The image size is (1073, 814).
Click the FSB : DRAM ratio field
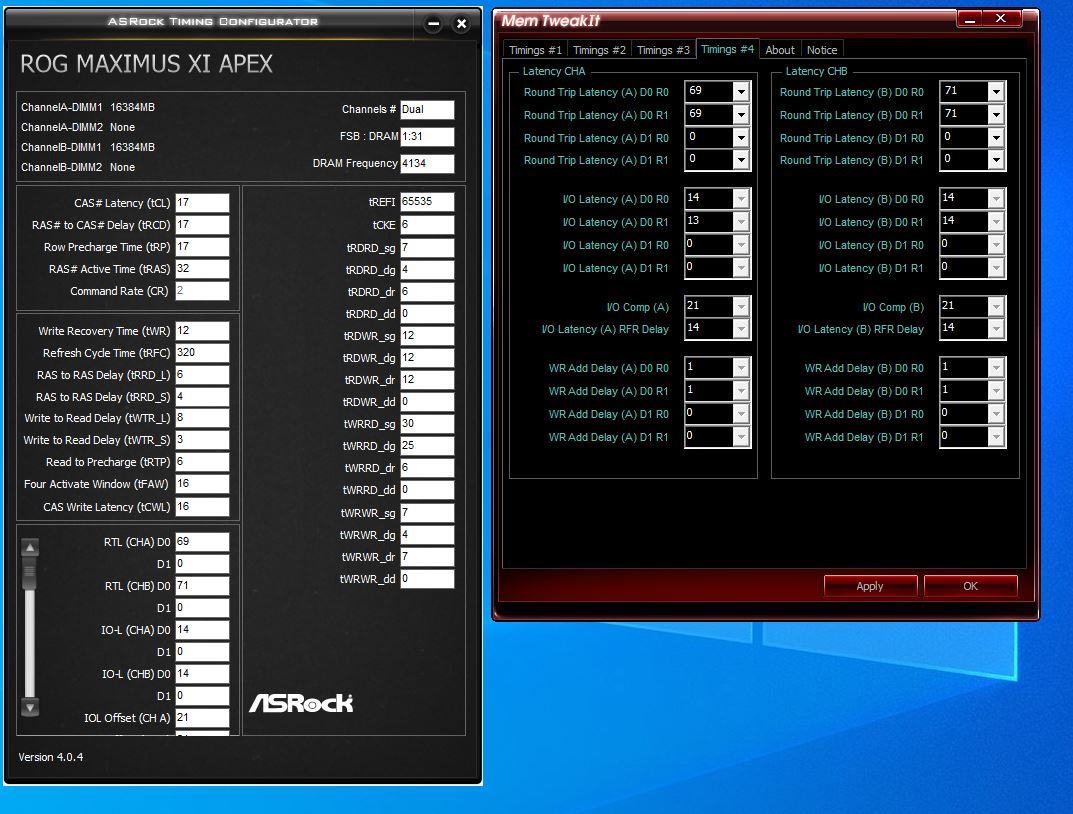click(x=427, y=136)
